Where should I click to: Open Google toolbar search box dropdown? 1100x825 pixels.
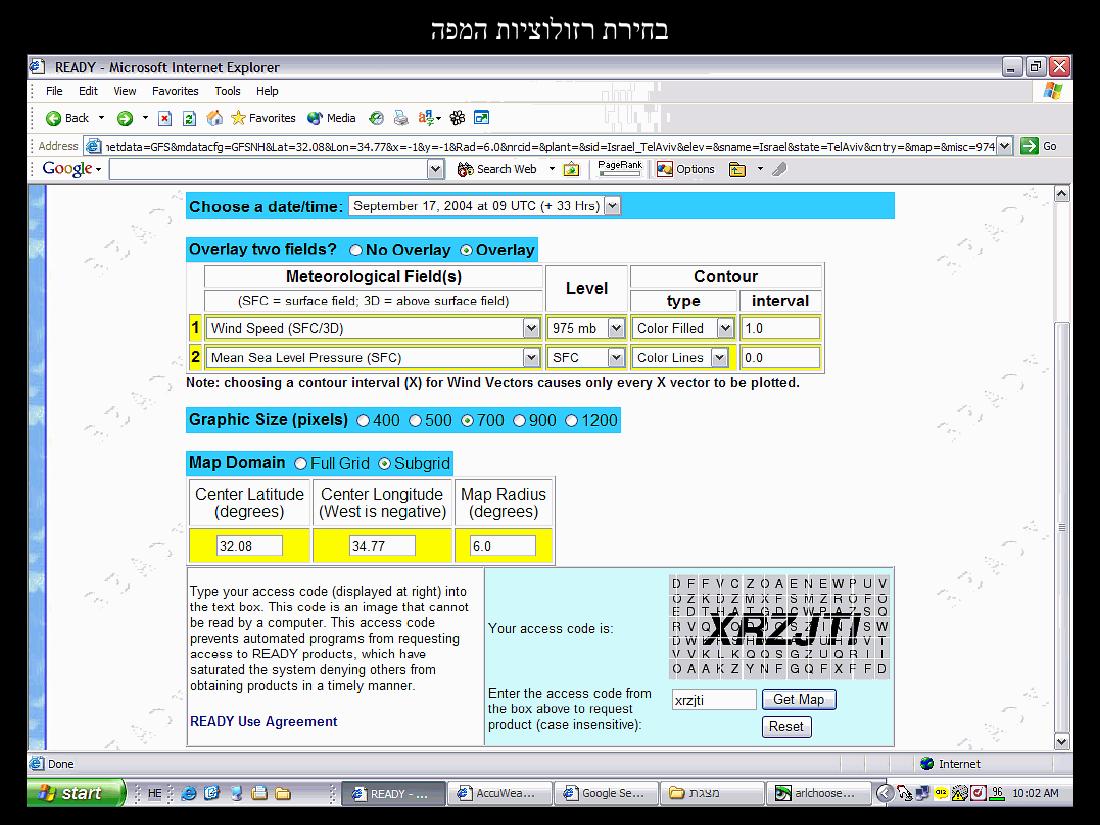435,169
